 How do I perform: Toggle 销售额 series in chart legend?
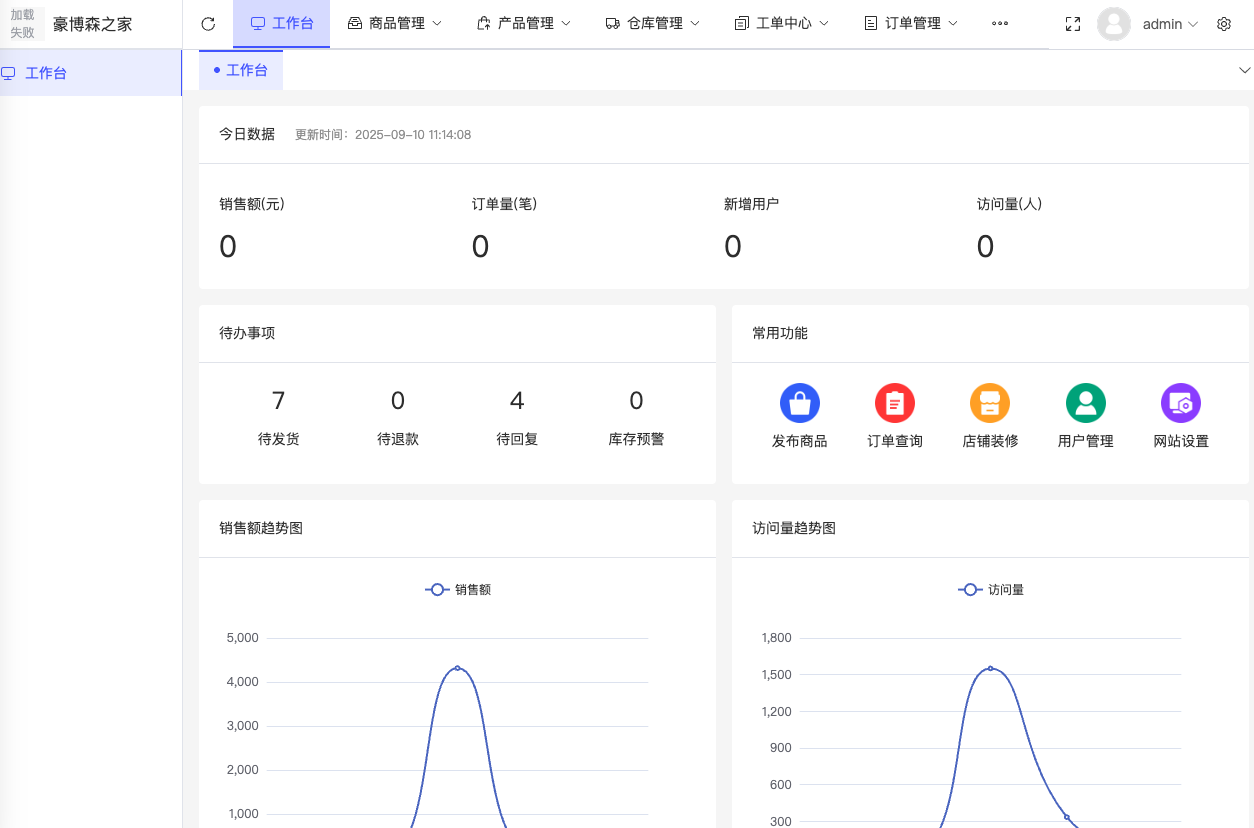458,590
